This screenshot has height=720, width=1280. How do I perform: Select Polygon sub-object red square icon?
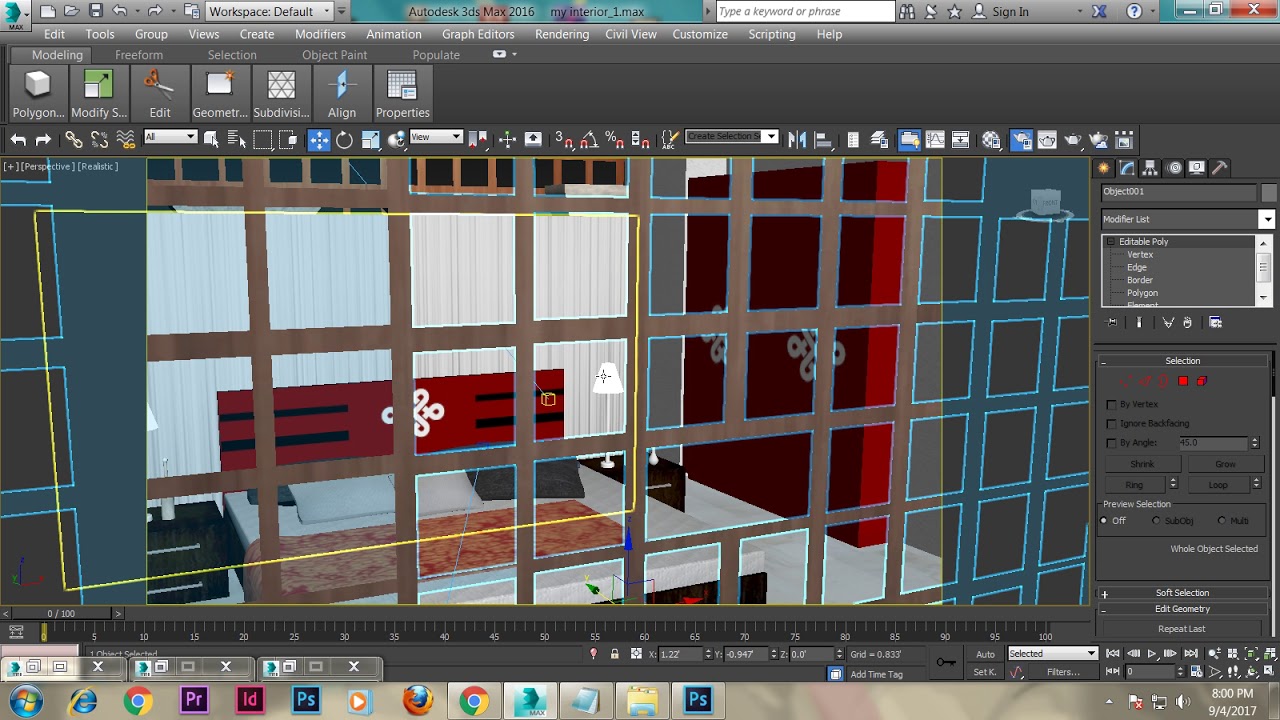1183,381
